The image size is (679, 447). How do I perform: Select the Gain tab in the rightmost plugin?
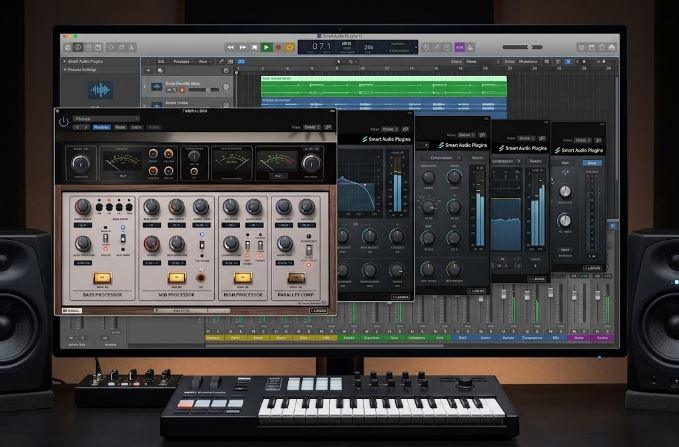[x=566, y=163]
